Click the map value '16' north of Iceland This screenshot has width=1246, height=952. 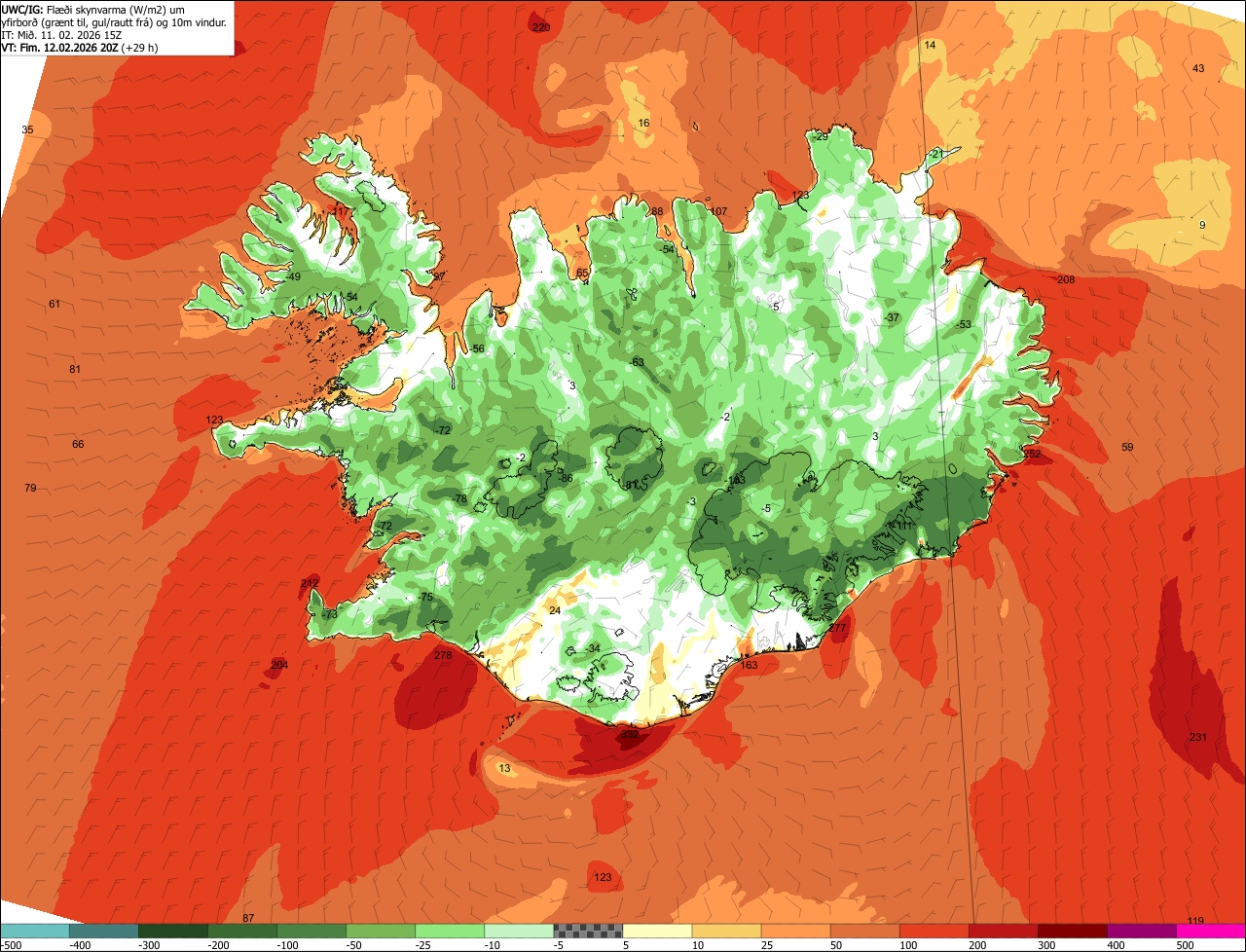coord(643,123)
